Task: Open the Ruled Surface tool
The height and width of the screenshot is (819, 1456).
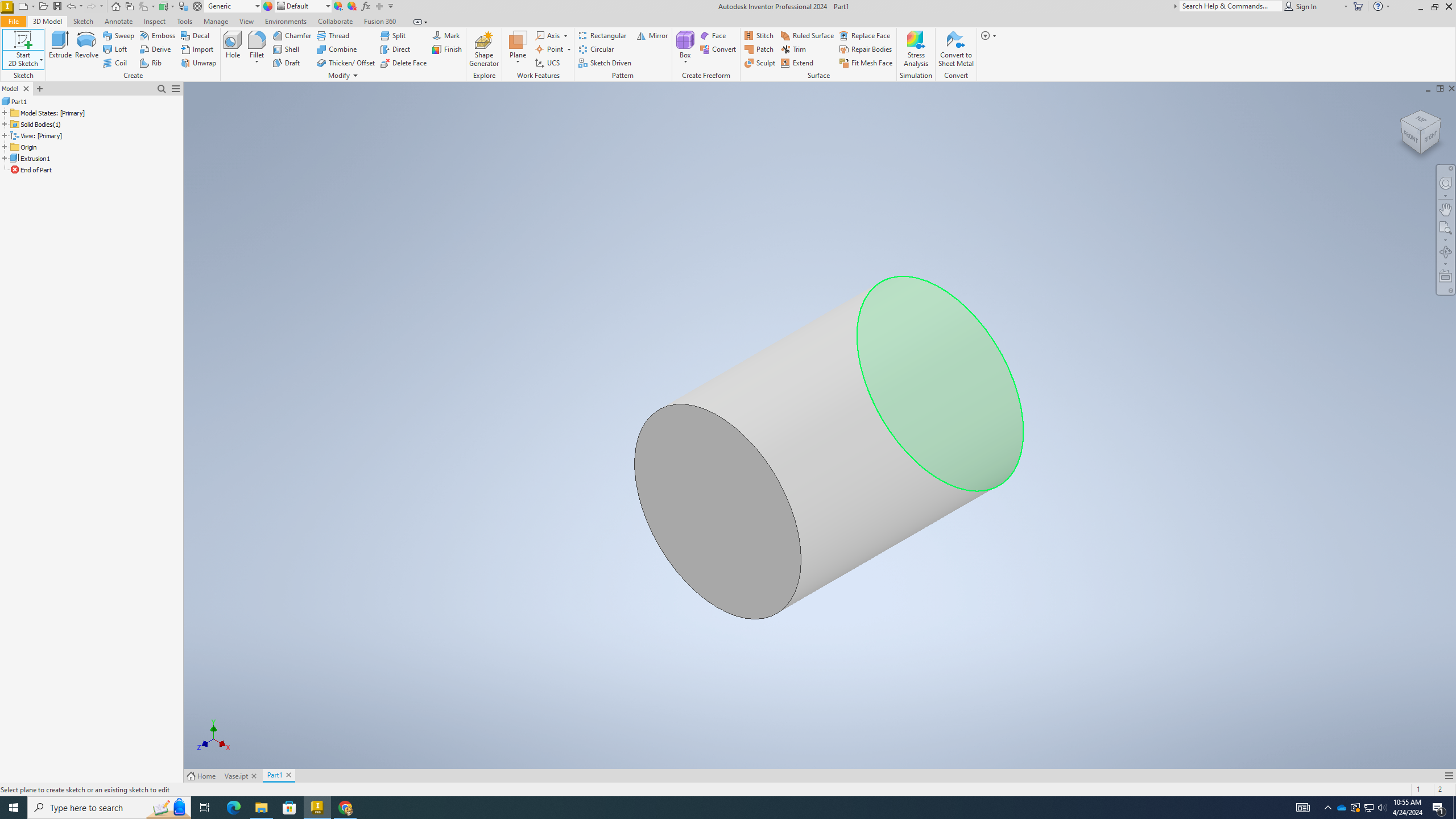Action: click(807, 35)
